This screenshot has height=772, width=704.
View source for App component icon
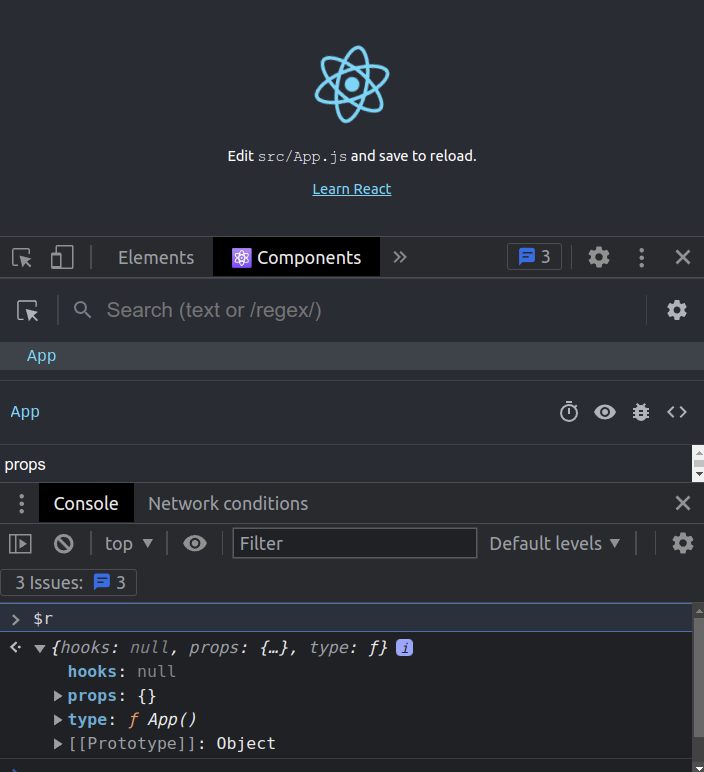pyautogui.click(x=677, y=412)
